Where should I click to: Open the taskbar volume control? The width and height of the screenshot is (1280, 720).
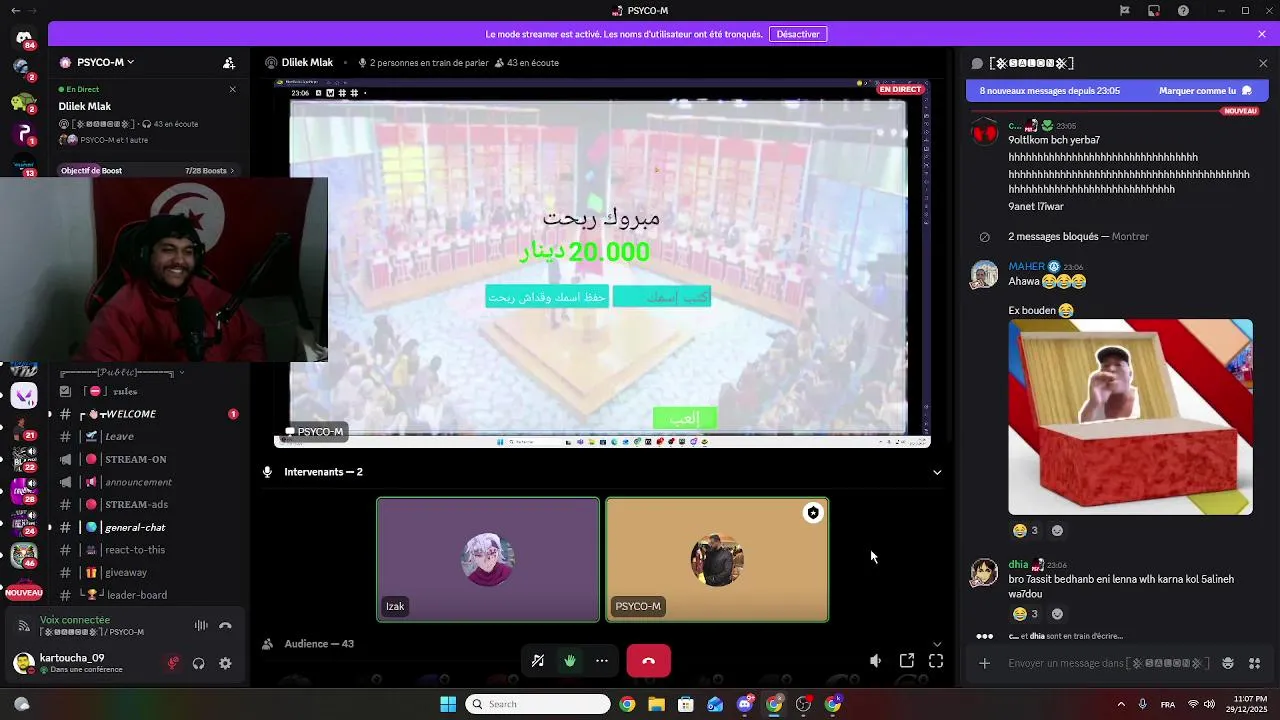click(1209, 704)
